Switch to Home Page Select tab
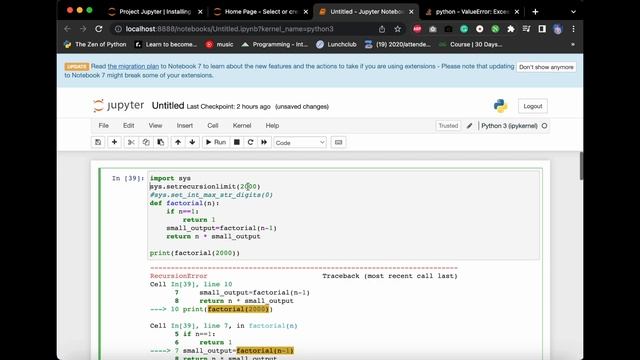640x360 pixels. point(261,12)
